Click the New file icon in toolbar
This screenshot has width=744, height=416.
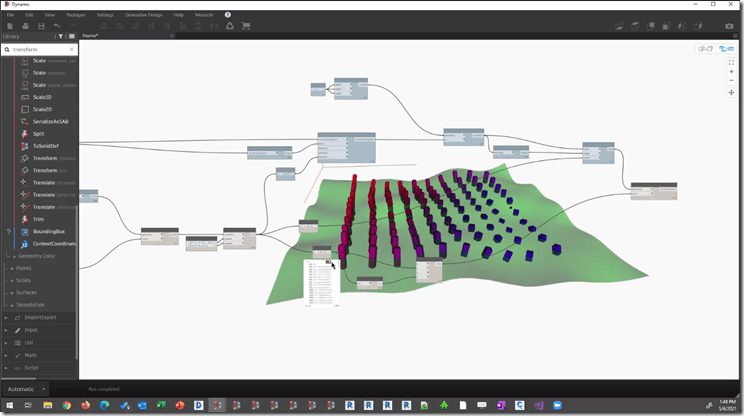tap(9, 26)
